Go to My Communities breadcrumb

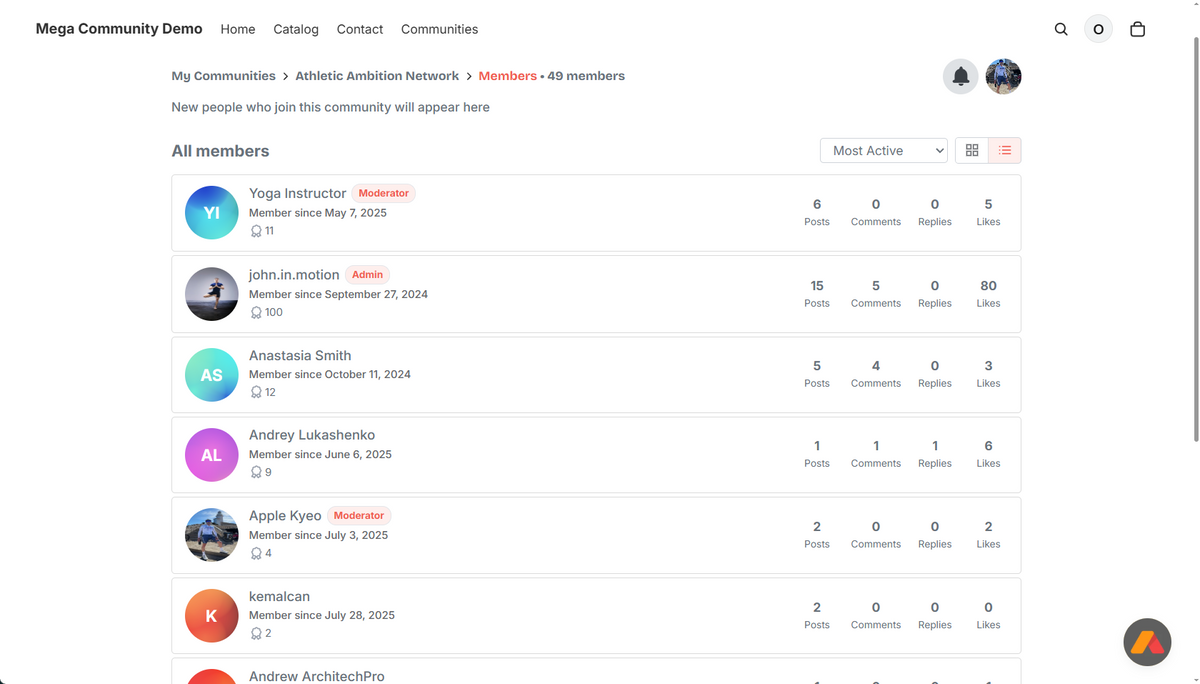[223, 76]
